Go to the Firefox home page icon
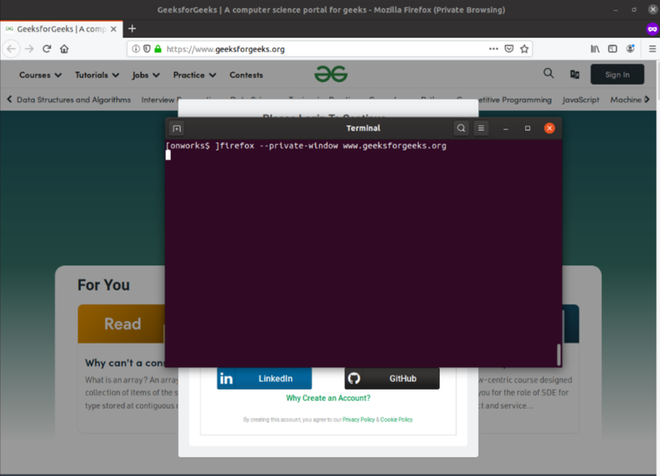Screen dimensions: 660x476 click(x=64, y=49)
